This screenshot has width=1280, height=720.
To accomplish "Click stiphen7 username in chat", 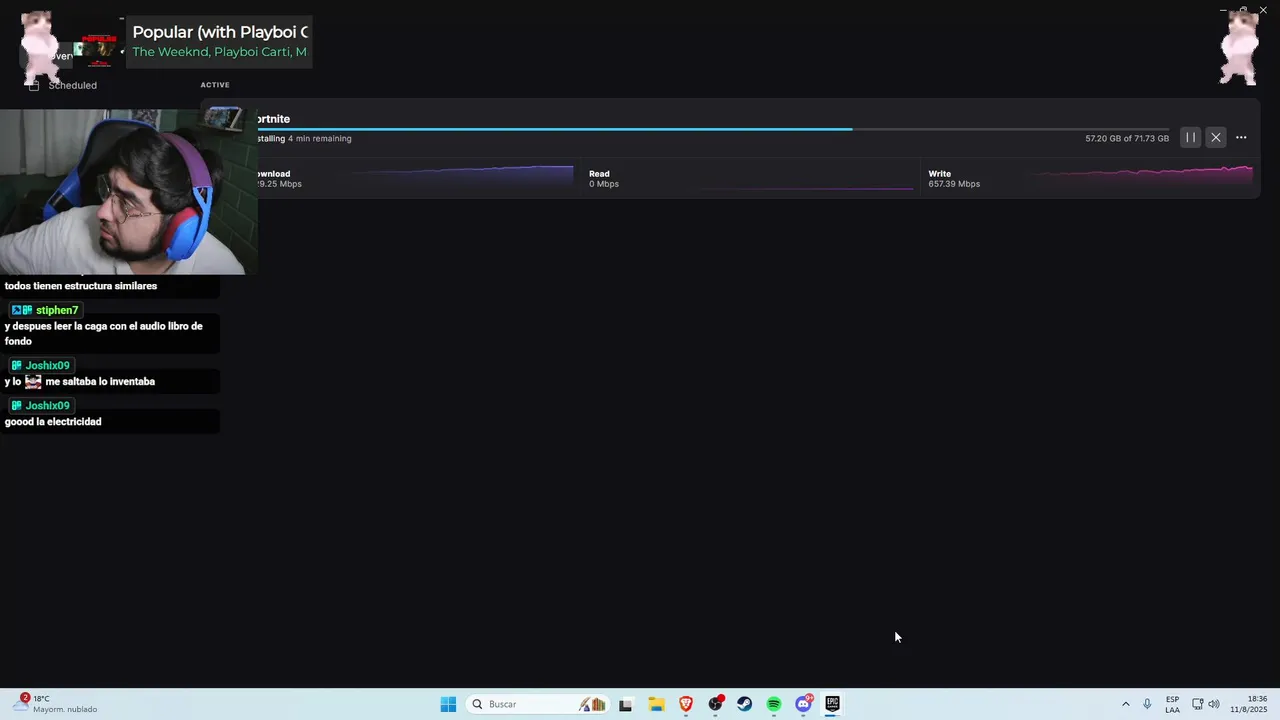I will pos(57,310).
